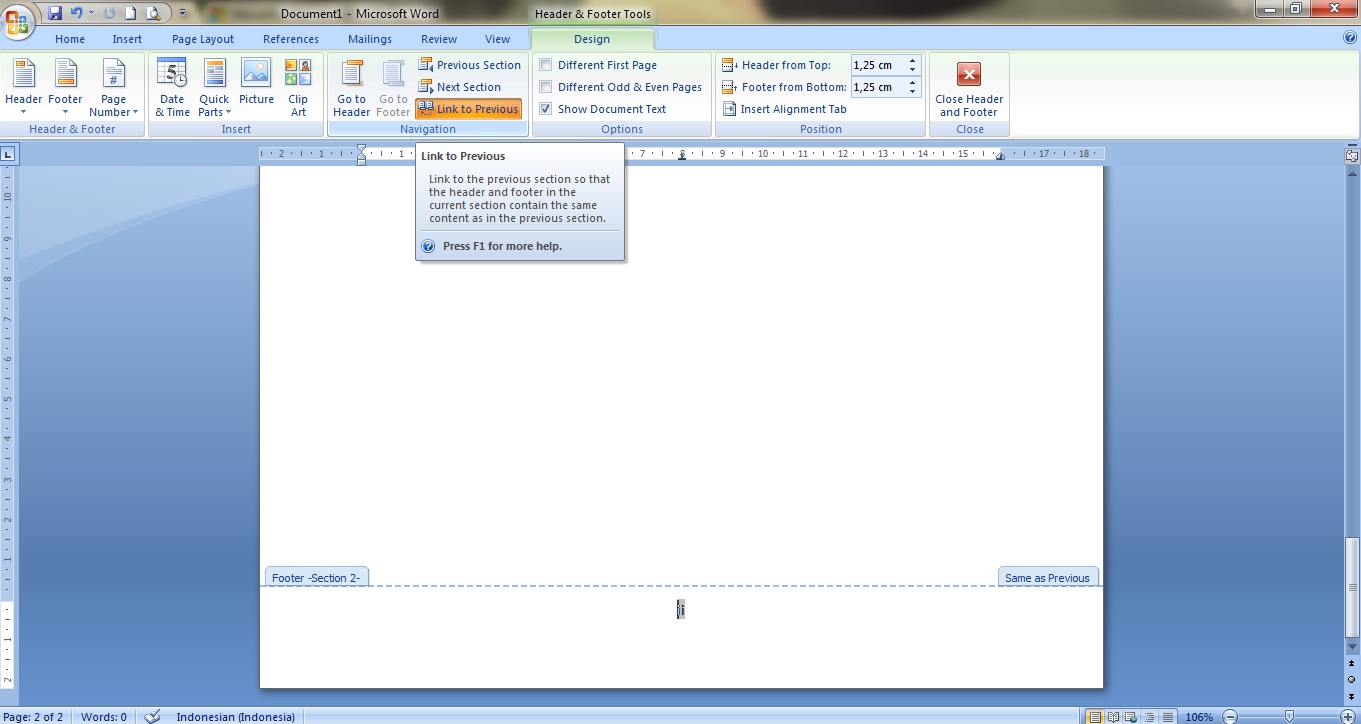The width and height of the screenshot is (1361, 724).
Task: Edit the Footer from Bottom field
Action: (x=878, y=87)
